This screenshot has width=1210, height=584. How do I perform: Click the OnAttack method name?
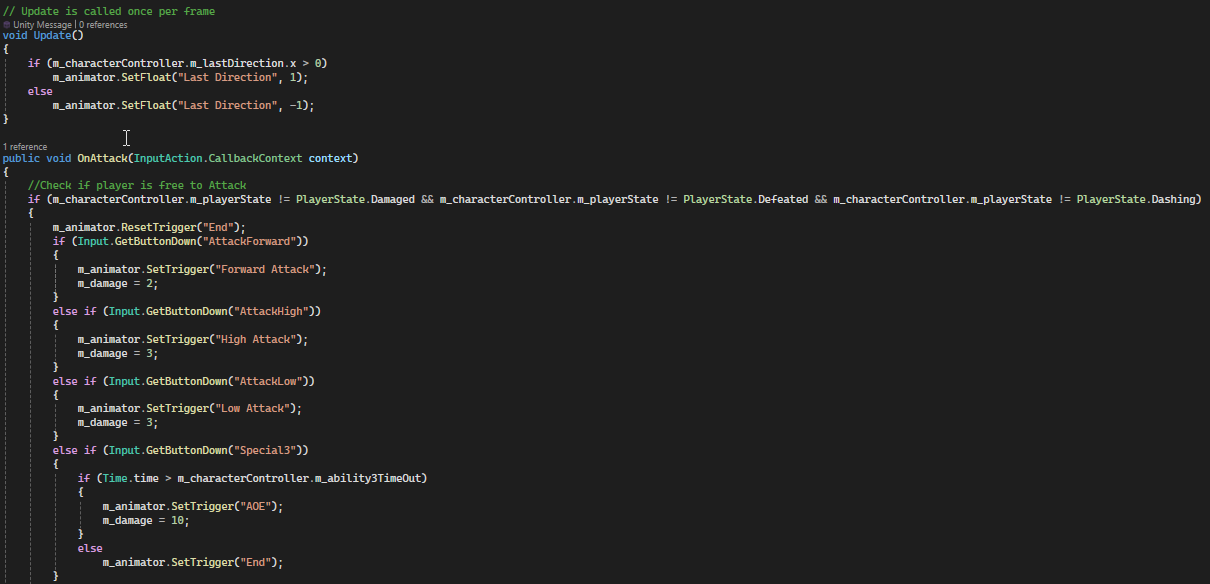(101, 158)
